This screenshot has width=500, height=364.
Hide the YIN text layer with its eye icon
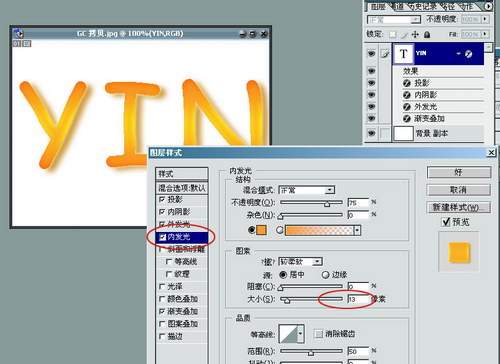371,54
